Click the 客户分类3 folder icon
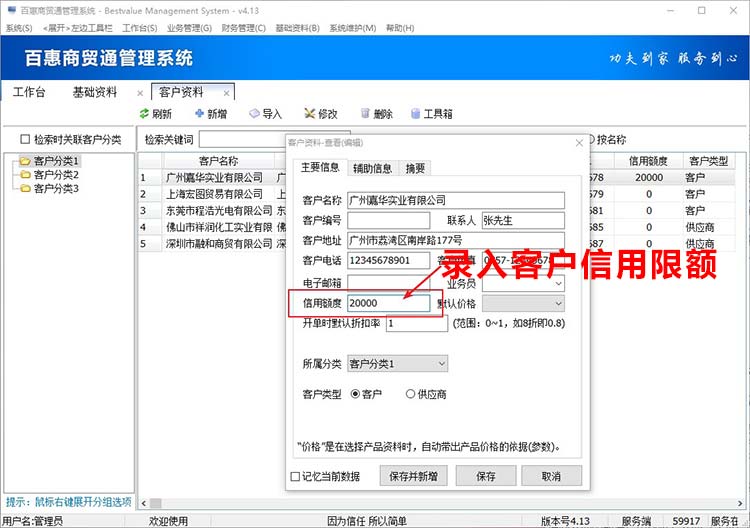 coord(25,188)
